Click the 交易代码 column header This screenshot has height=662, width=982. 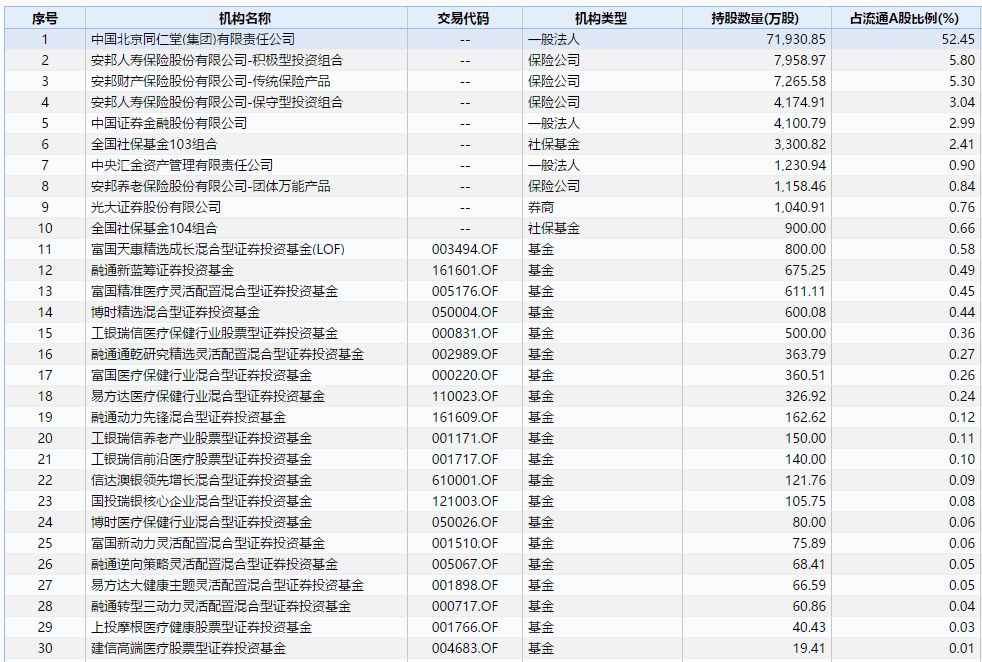pos(464,19)
